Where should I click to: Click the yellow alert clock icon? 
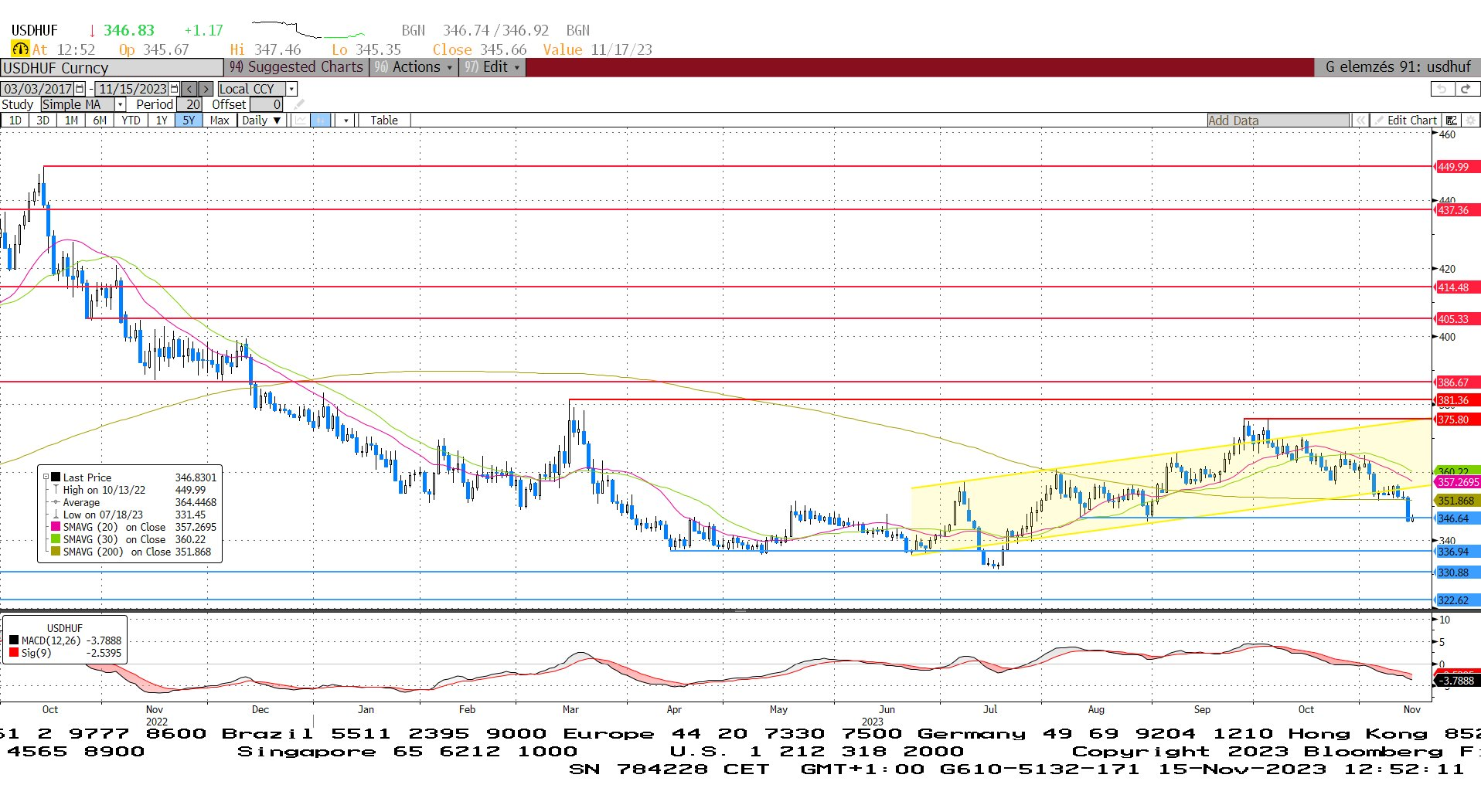20,49
